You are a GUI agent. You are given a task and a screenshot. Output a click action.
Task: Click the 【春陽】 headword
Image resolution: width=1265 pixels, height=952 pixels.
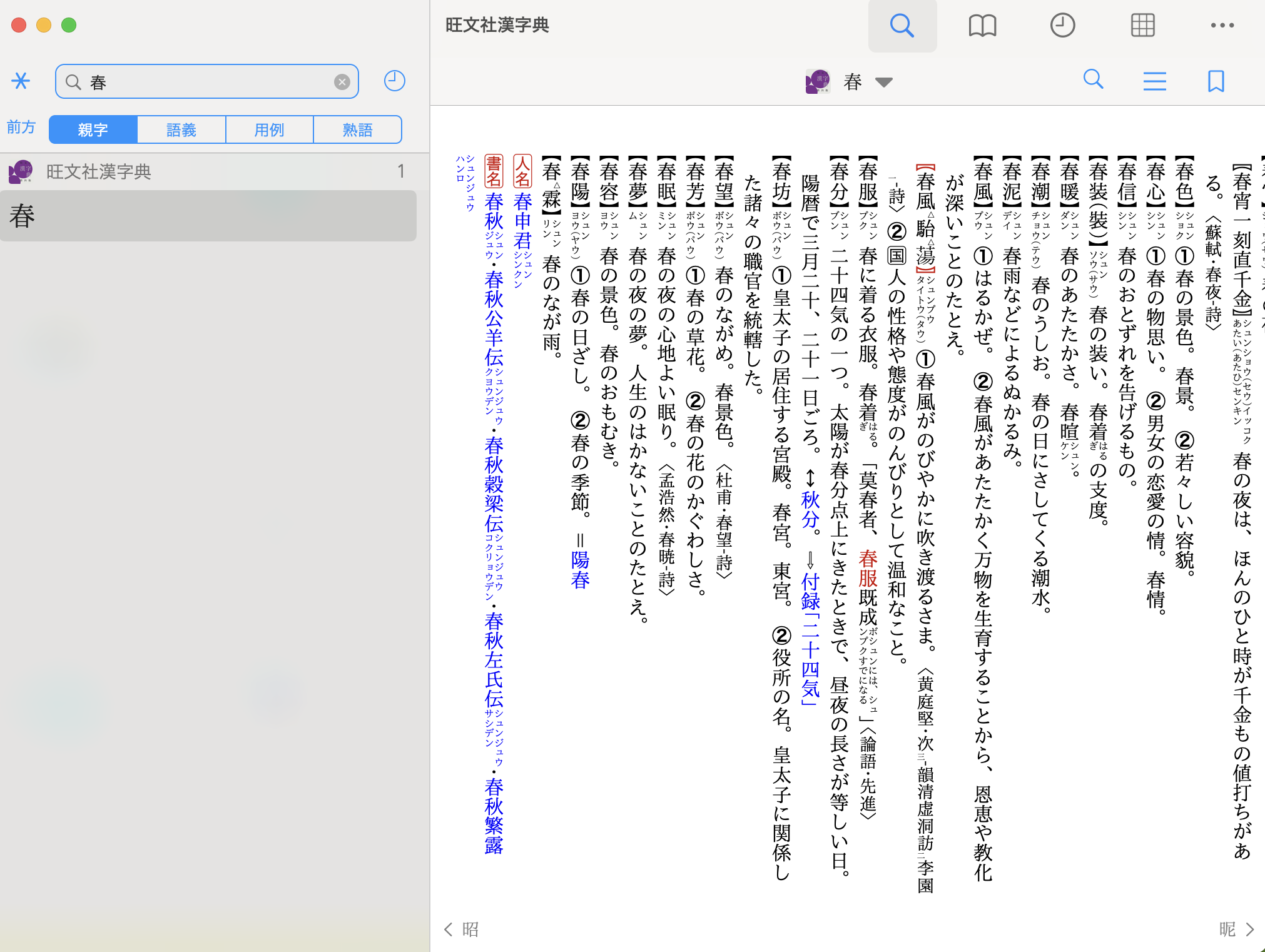click(x=580, y=181)
